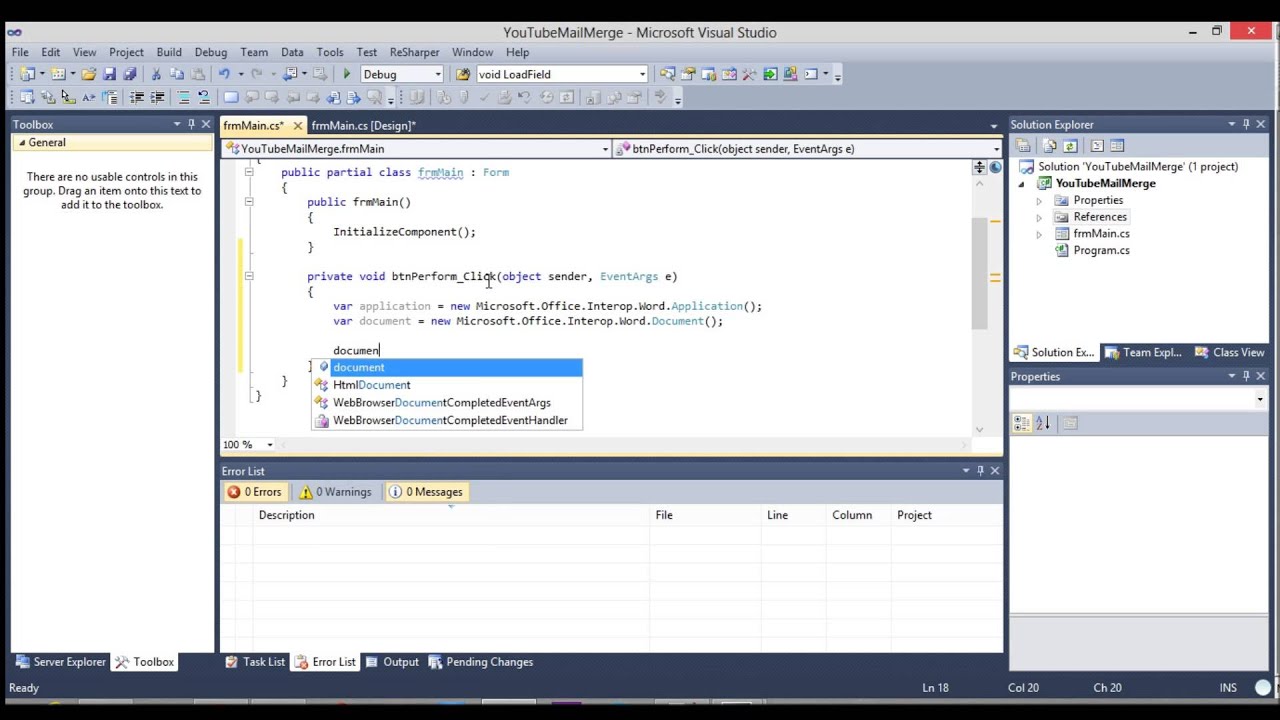This screenshot has height=720, width=1280.
Task: Start debugging with the green play icon
Action: (x=346, y=74)
